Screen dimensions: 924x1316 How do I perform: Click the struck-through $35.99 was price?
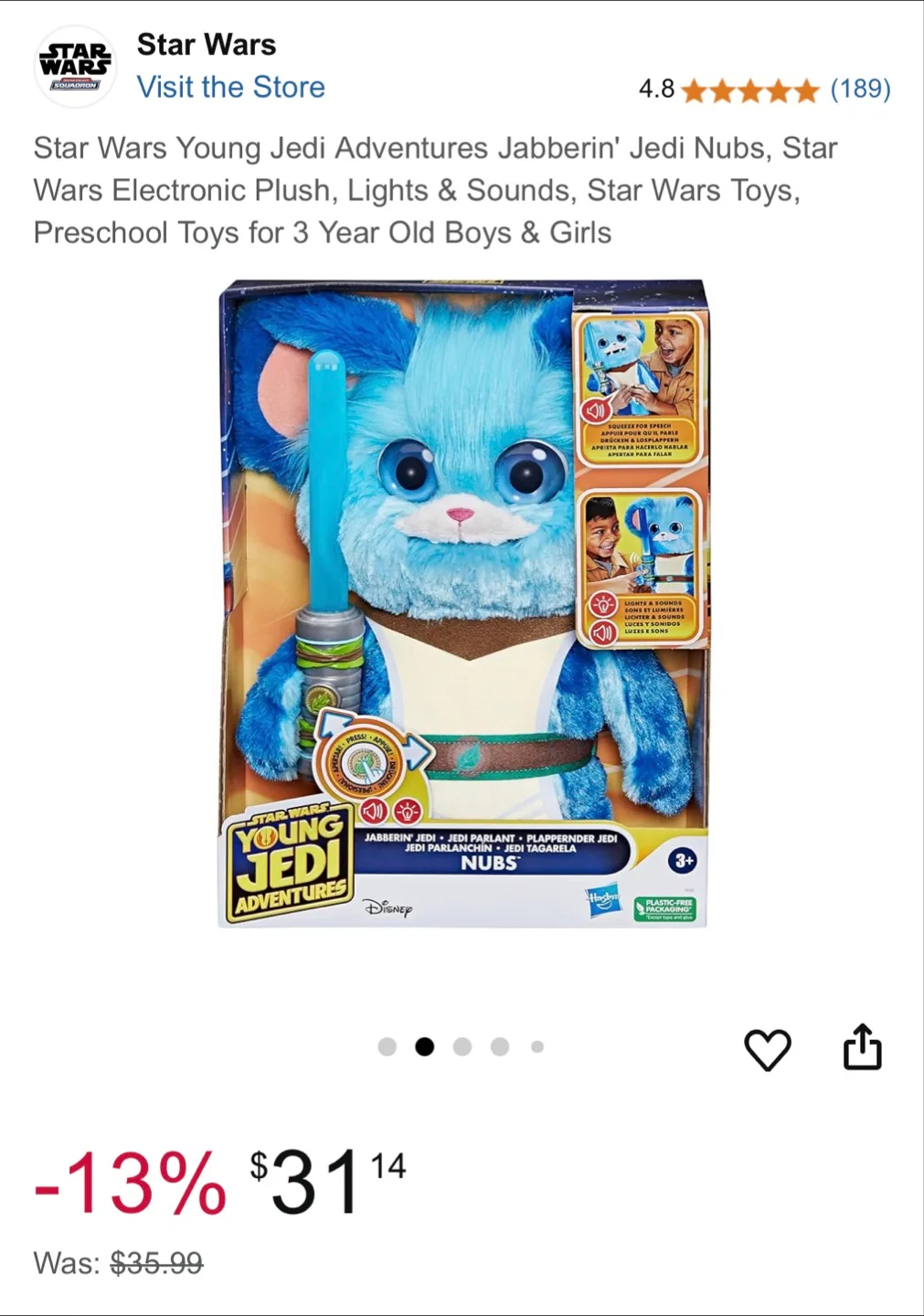(157, 1264)
